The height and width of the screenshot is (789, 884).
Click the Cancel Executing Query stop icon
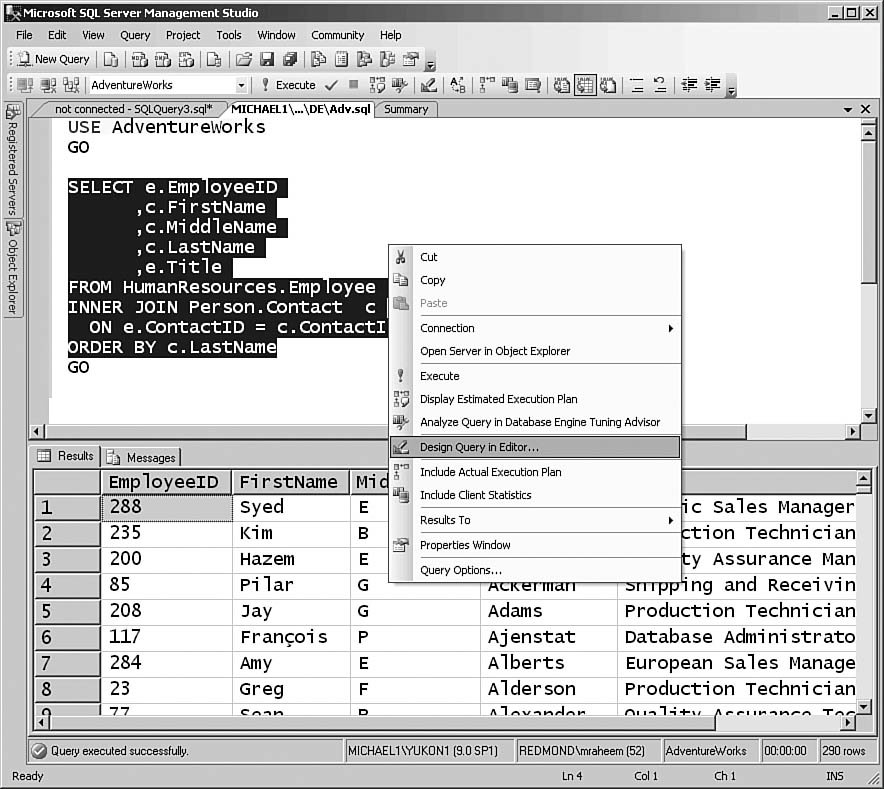tap(353, 85)
